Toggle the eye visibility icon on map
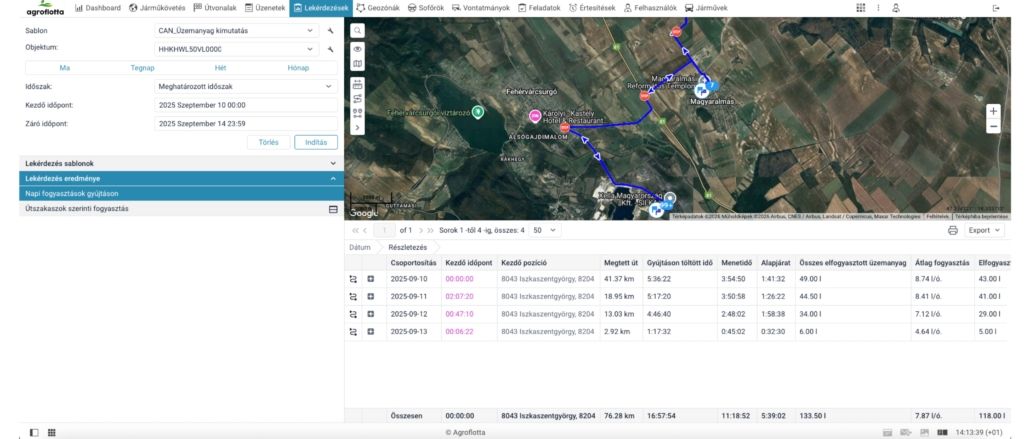The image size is (1030, 439). (358, 48)
